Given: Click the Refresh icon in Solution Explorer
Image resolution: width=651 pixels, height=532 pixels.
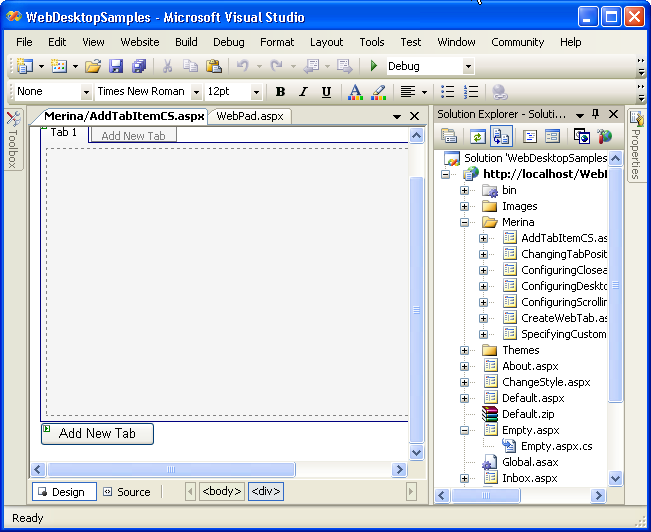Looking at the screenshot, I should 478,137.
